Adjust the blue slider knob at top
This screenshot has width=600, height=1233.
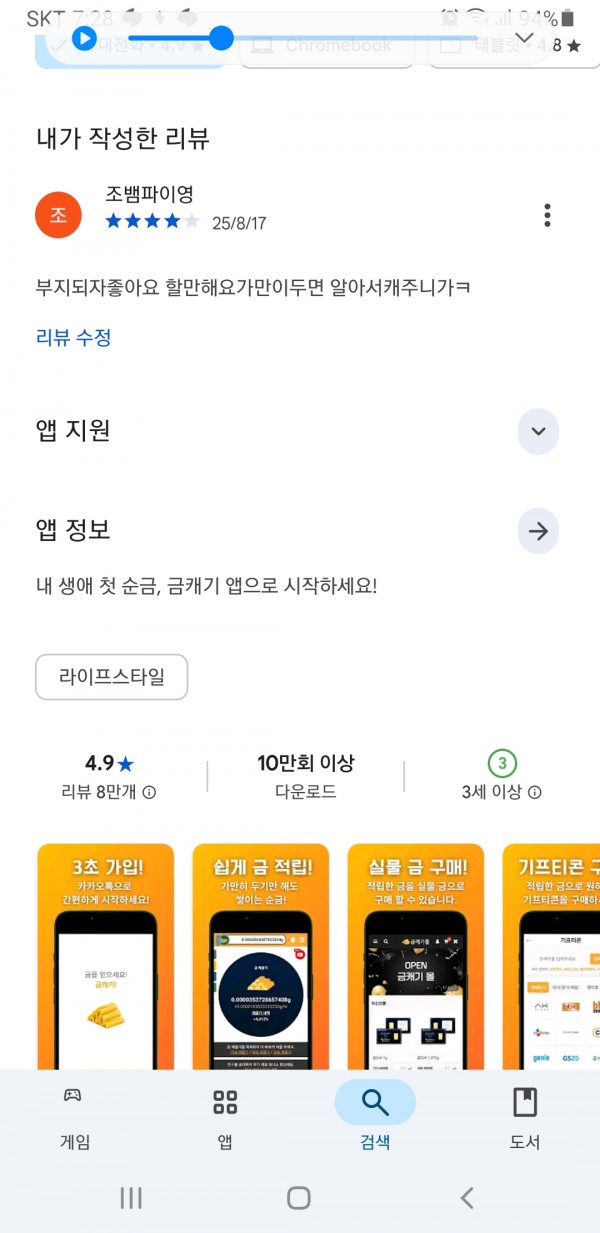click(x=221, y=38)
